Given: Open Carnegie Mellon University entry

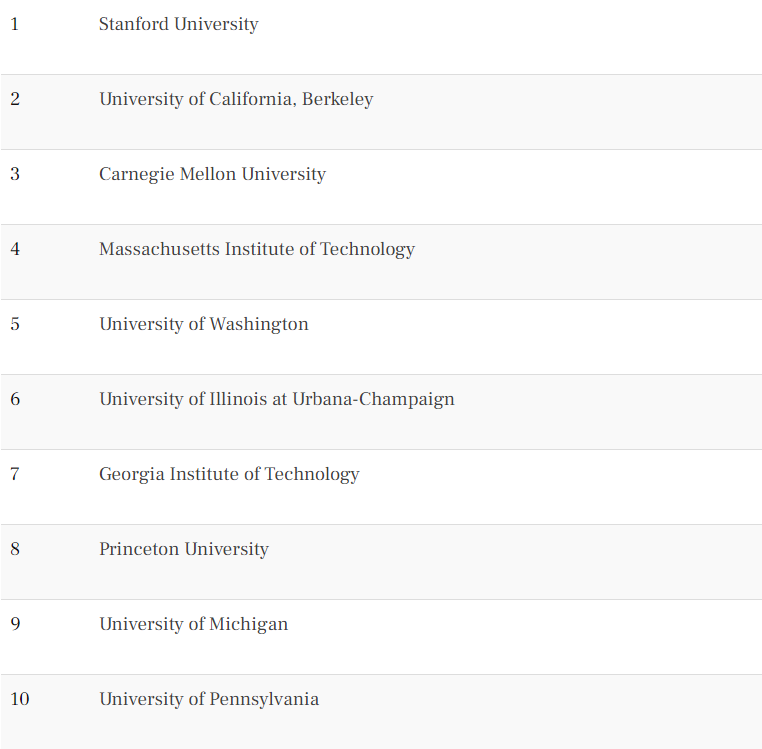Looking at the screenshot, I should [x=212, y=174].
